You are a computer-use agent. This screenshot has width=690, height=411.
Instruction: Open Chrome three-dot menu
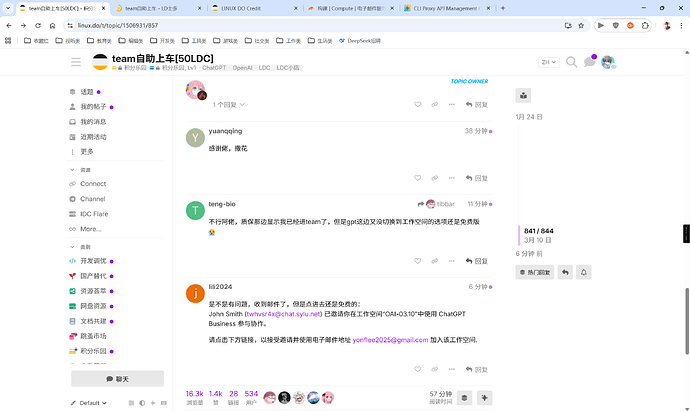(682, 26)
